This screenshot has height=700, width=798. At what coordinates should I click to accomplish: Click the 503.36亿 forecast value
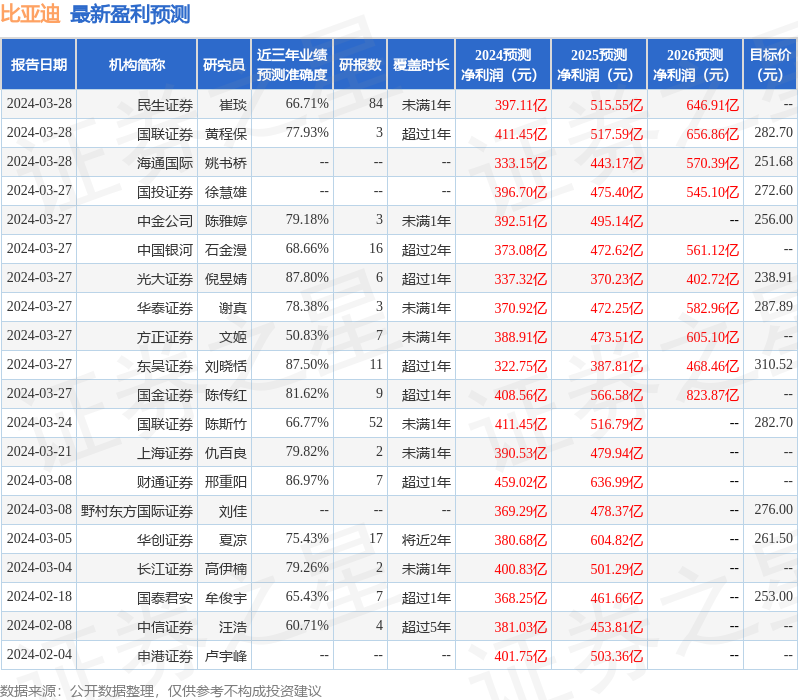point(616,656)
